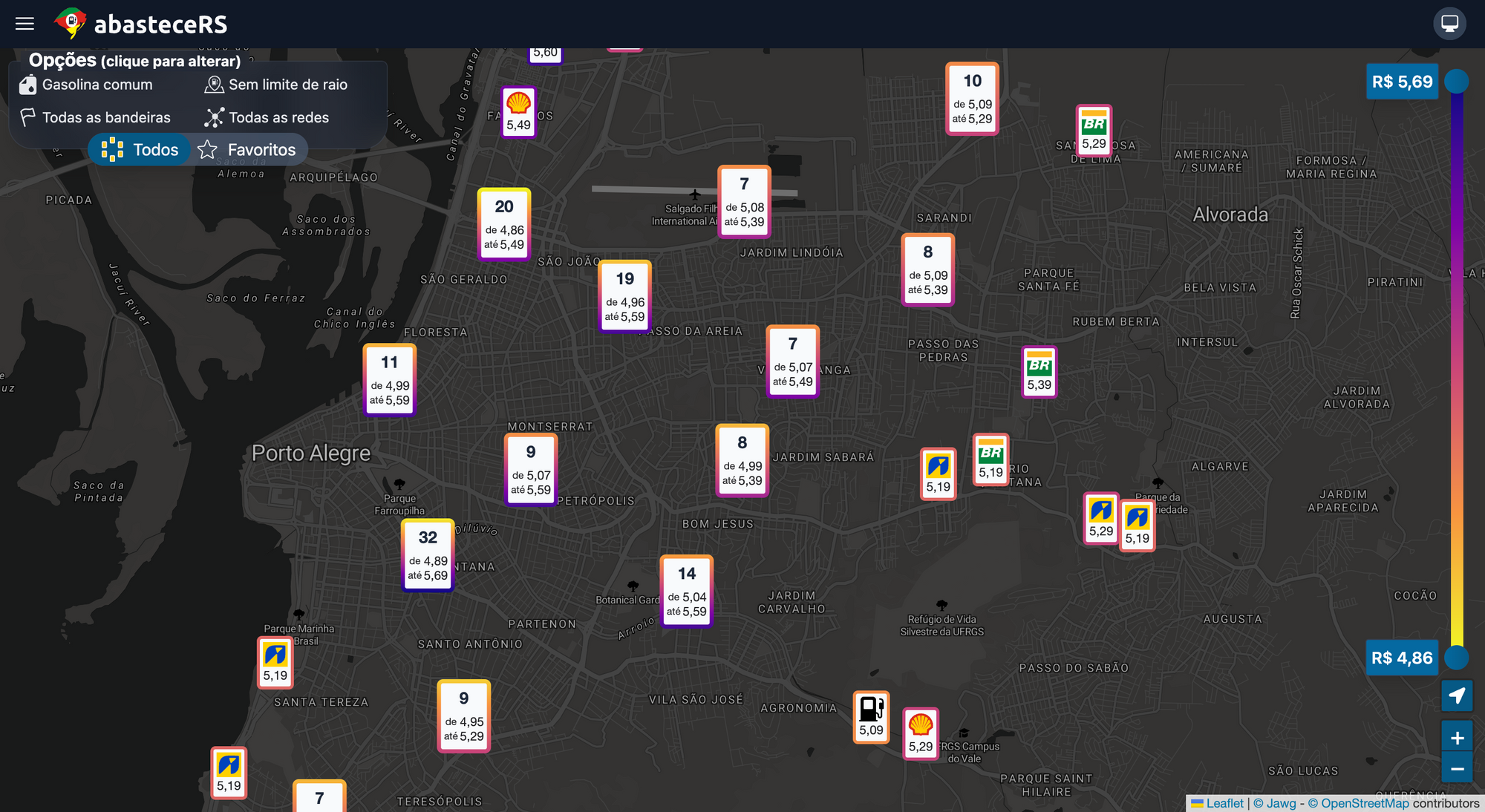This screenshot has width=1485, height=812.
Task: Click the monitor display icon
Action: pyautogui.click(x=1449, y=24)
